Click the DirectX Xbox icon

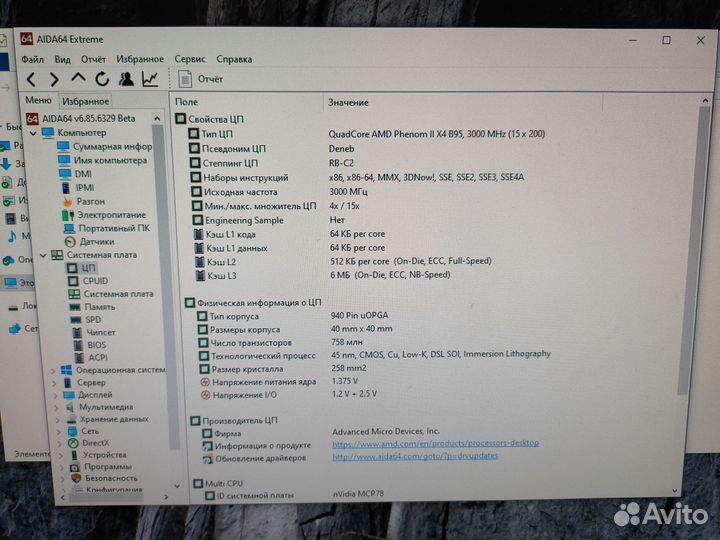pyautogui.click(x=73, y=443)
